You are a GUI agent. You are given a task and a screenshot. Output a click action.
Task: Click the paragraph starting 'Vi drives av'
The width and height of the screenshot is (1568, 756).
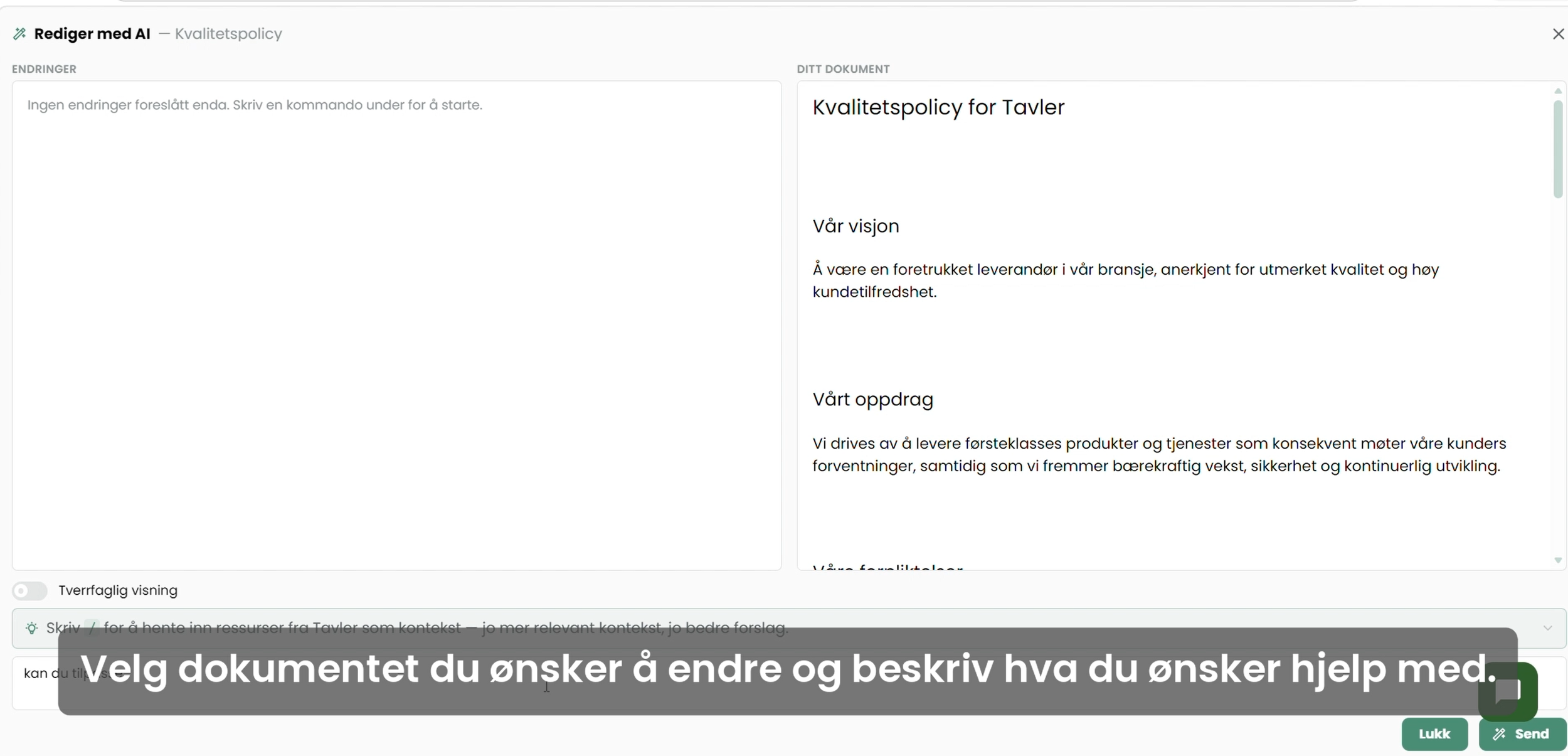pyautogui.click(x=1159, y=455)
